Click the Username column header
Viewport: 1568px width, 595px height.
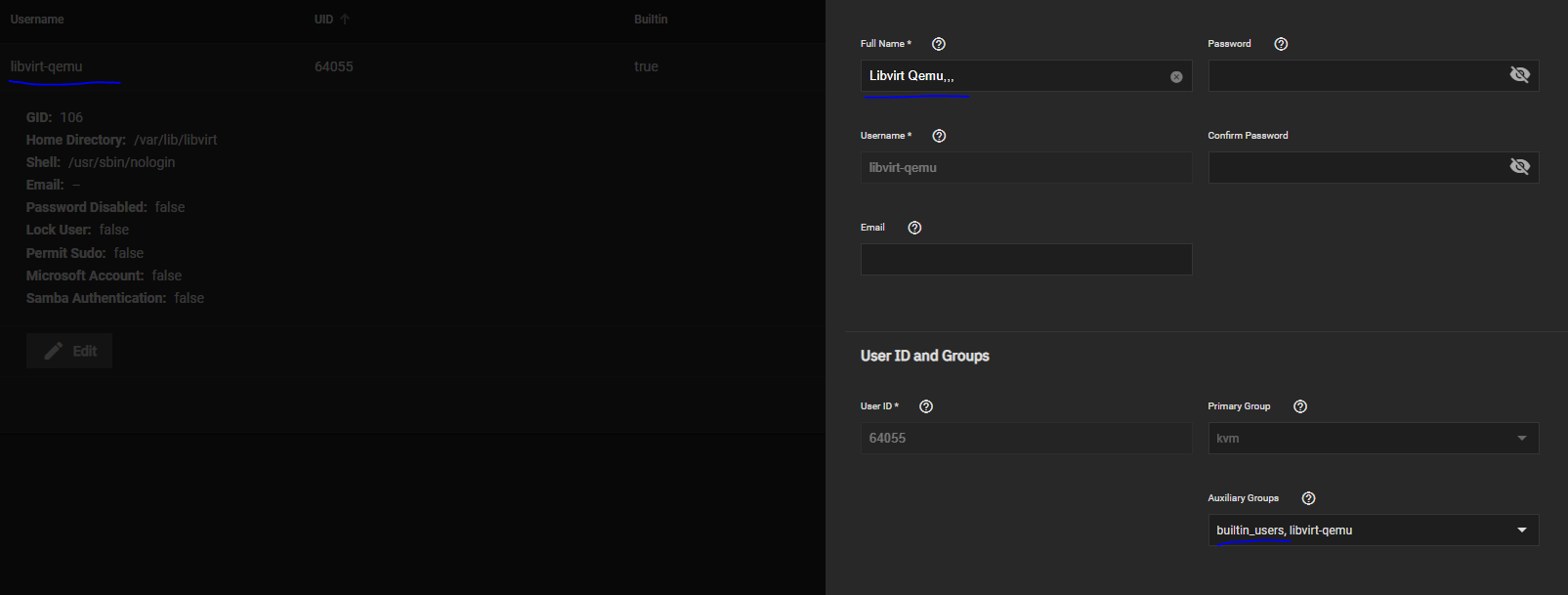pos(37,20)
